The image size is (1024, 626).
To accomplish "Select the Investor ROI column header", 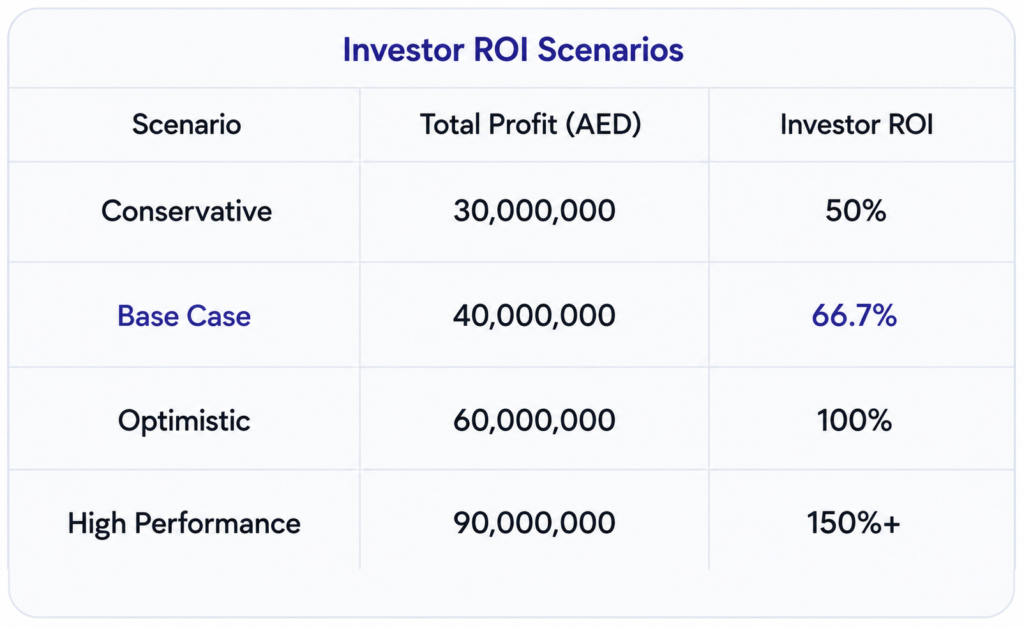I will [856, 124].
